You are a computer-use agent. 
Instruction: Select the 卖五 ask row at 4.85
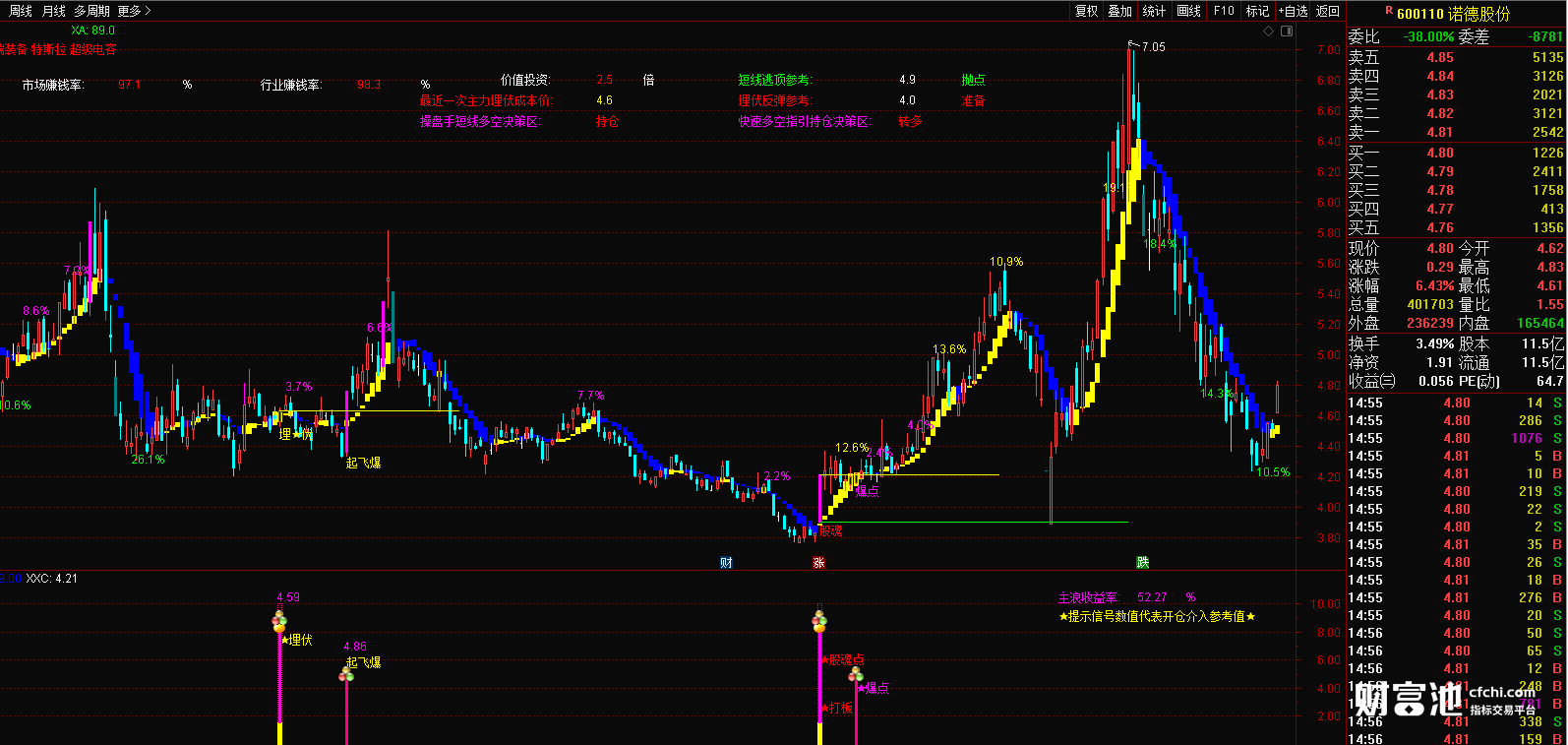tap(1456, 58)
